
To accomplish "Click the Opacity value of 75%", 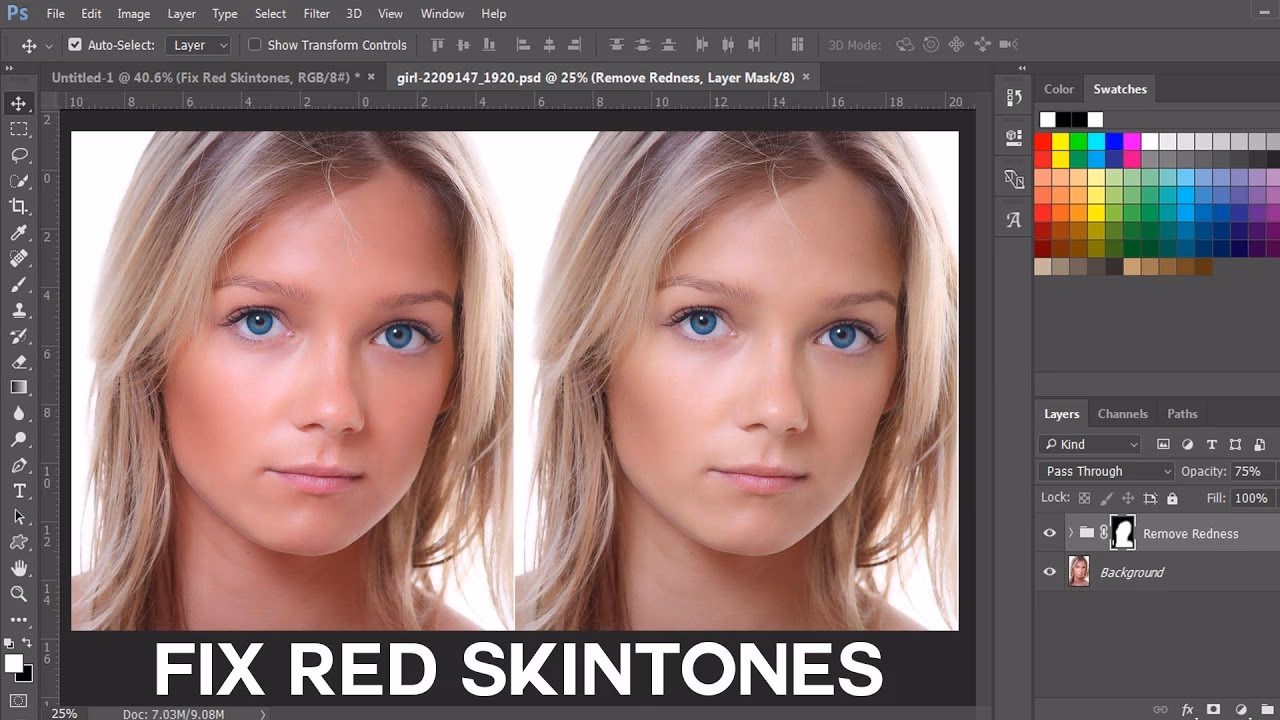I will (x=1250, y=470).
